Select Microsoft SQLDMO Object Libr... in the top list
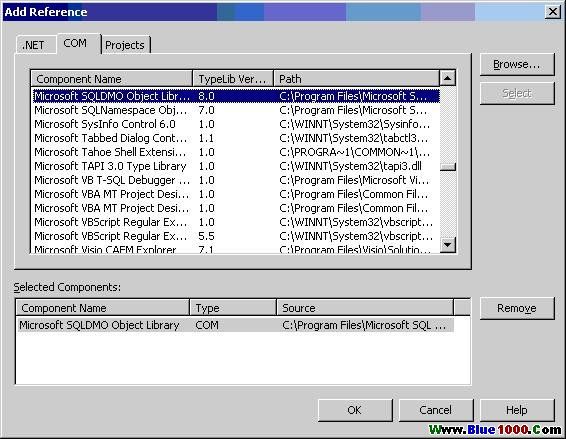Screen dimensions: 566x439 (x=236, y=96)
